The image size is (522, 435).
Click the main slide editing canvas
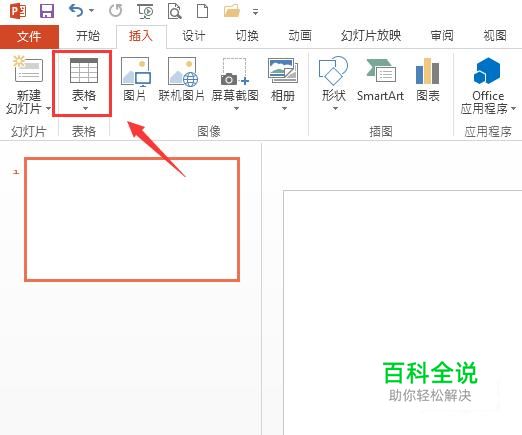click(403, 313)
